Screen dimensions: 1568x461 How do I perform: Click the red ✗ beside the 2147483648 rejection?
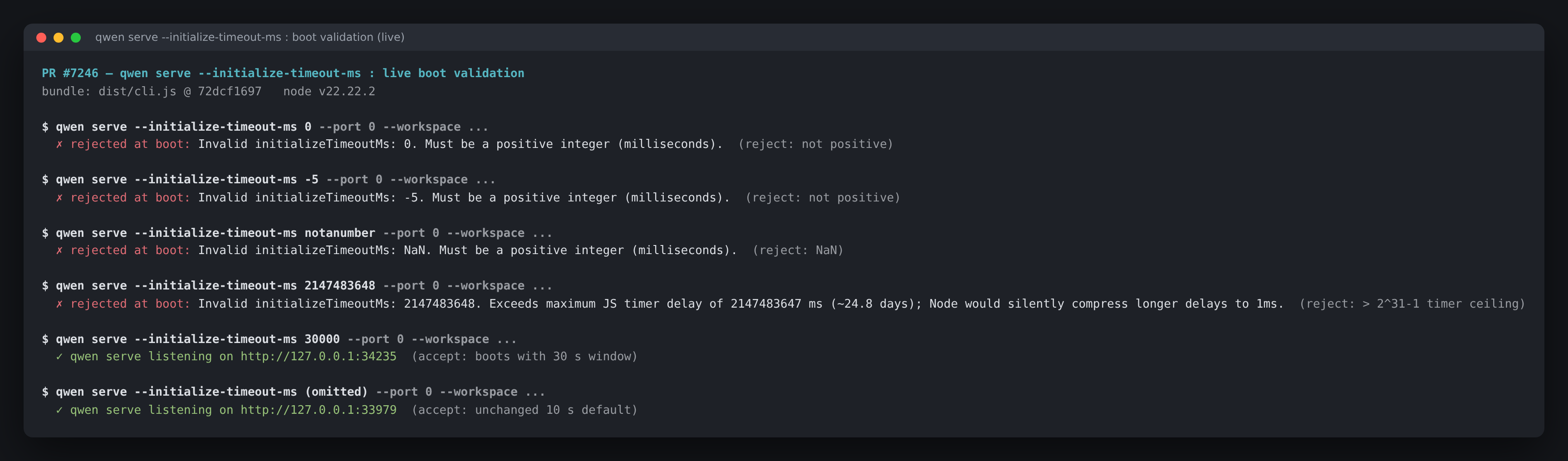tap(59, 304)
